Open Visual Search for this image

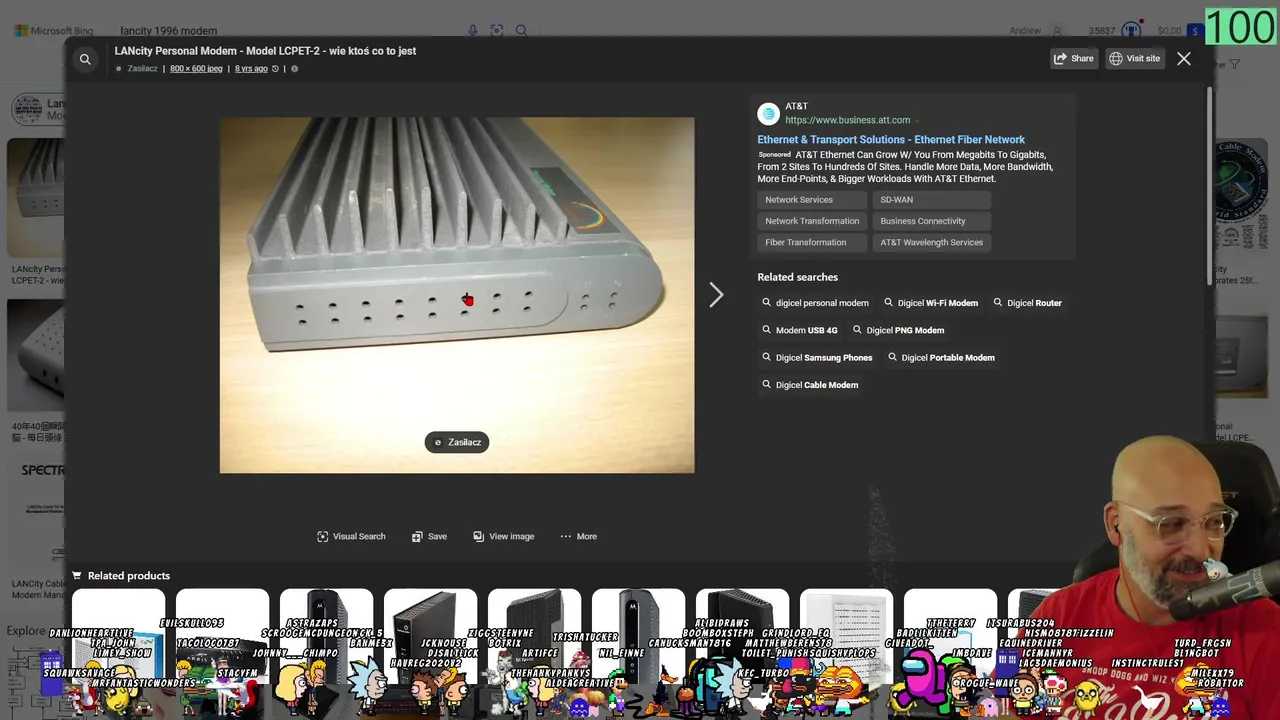351,536
